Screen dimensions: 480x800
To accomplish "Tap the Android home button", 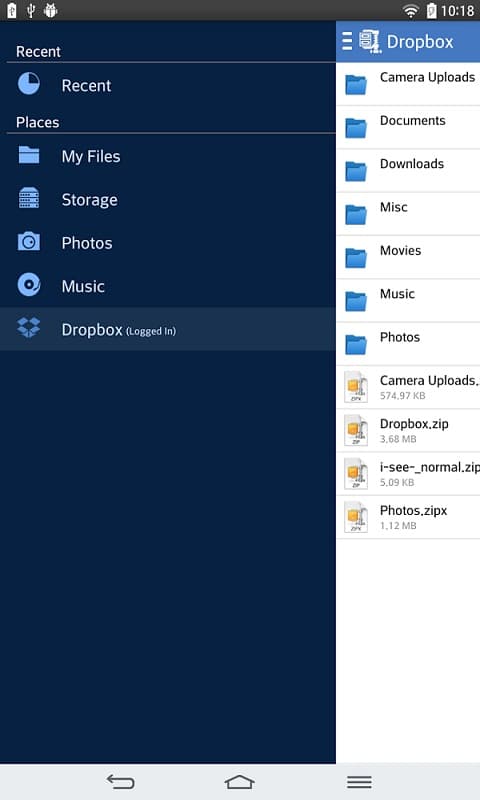I will (x=239, y=782).
